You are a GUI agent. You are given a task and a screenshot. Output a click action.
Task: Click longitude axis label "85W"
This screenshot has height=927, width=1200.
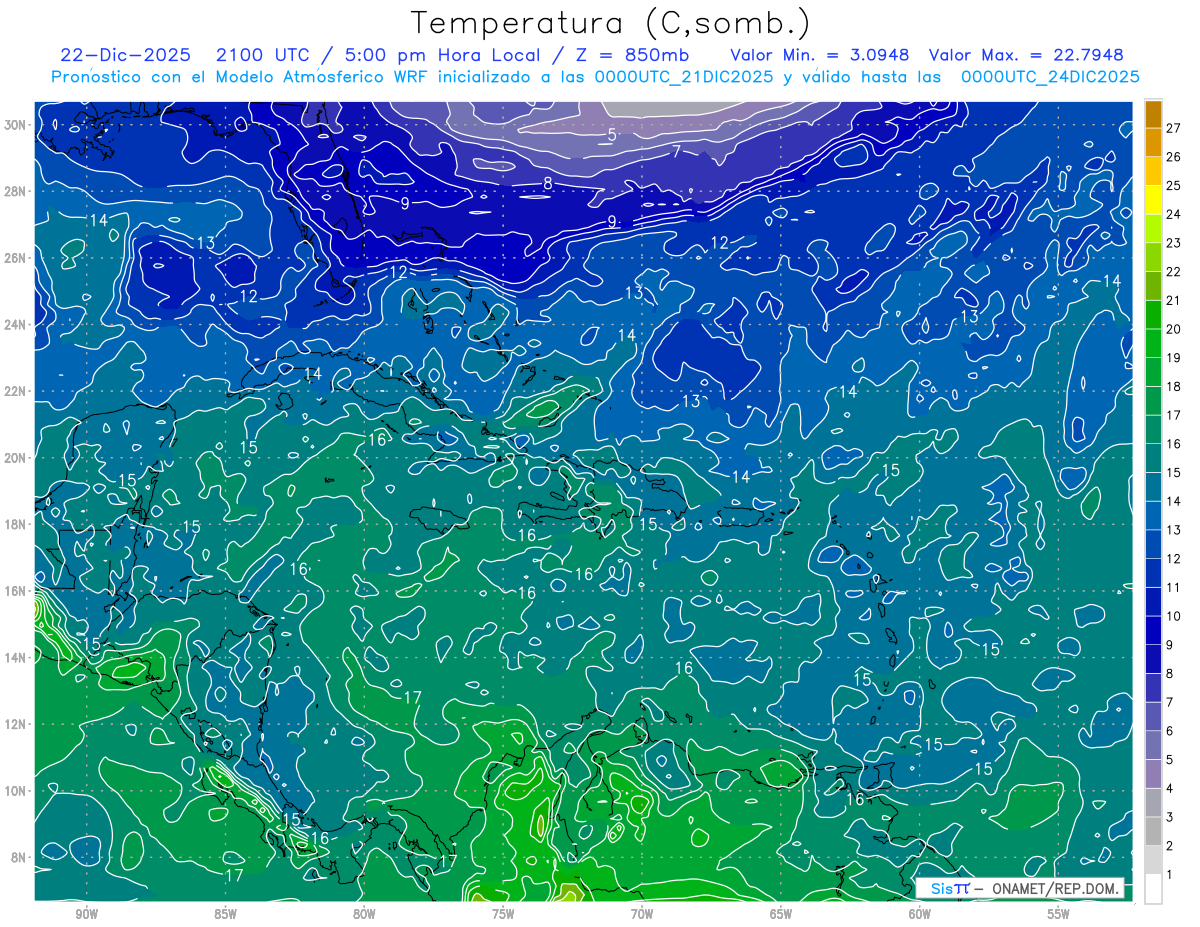tap(225, 914)
